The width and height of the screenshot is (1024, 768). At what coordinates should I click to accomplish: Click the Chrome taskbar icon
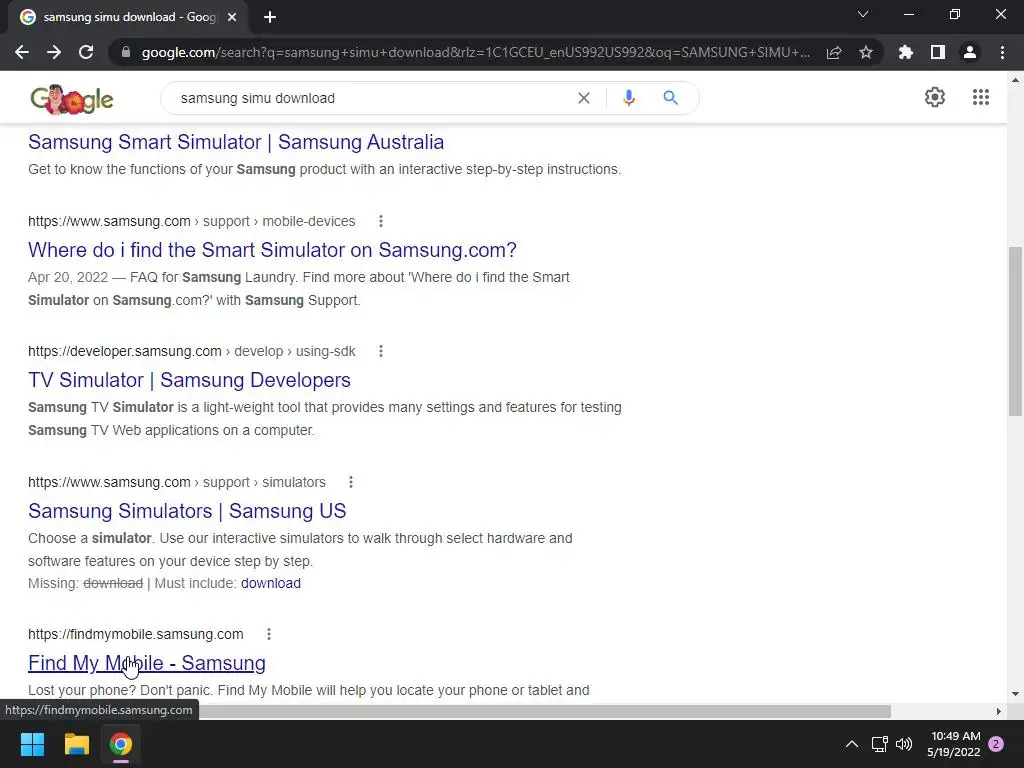pyautogui.click(x=121, y=744)
